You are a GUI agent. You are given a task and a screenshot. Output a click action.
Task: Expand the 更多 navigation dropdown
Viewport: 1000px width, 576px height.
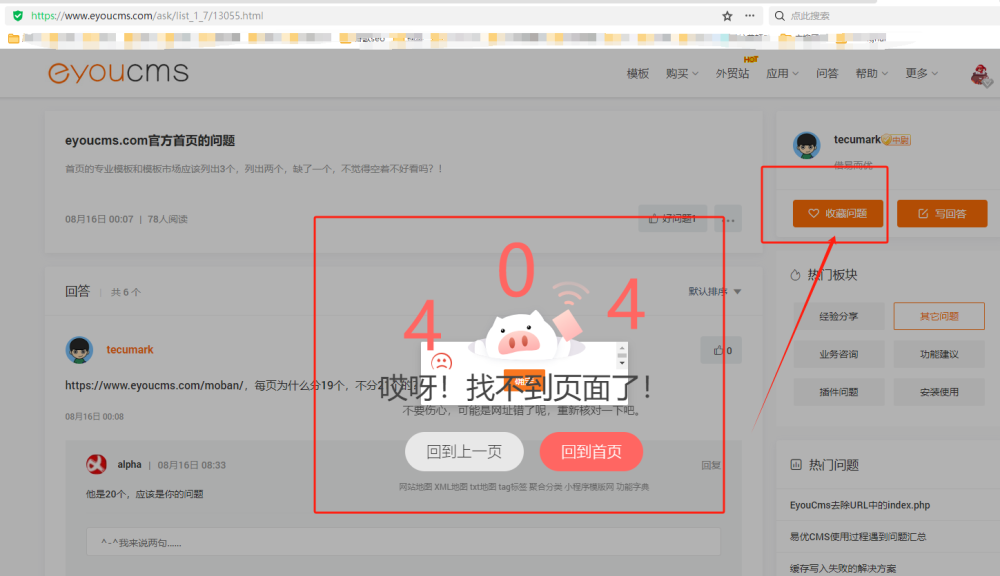pos(922,73)
